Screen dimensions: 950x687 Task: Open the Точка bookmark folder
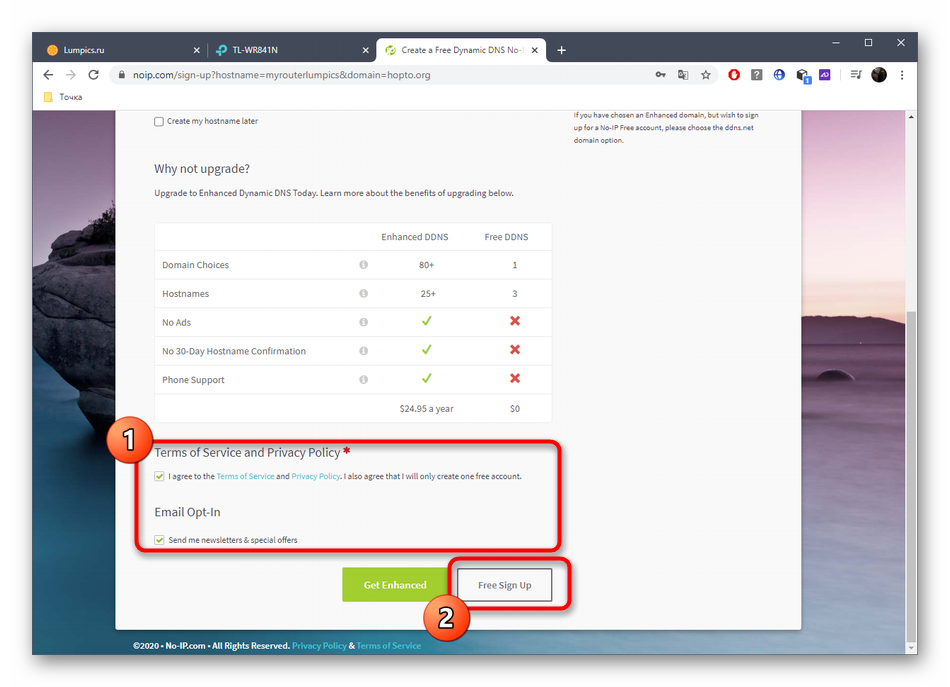tap(63, 97)
